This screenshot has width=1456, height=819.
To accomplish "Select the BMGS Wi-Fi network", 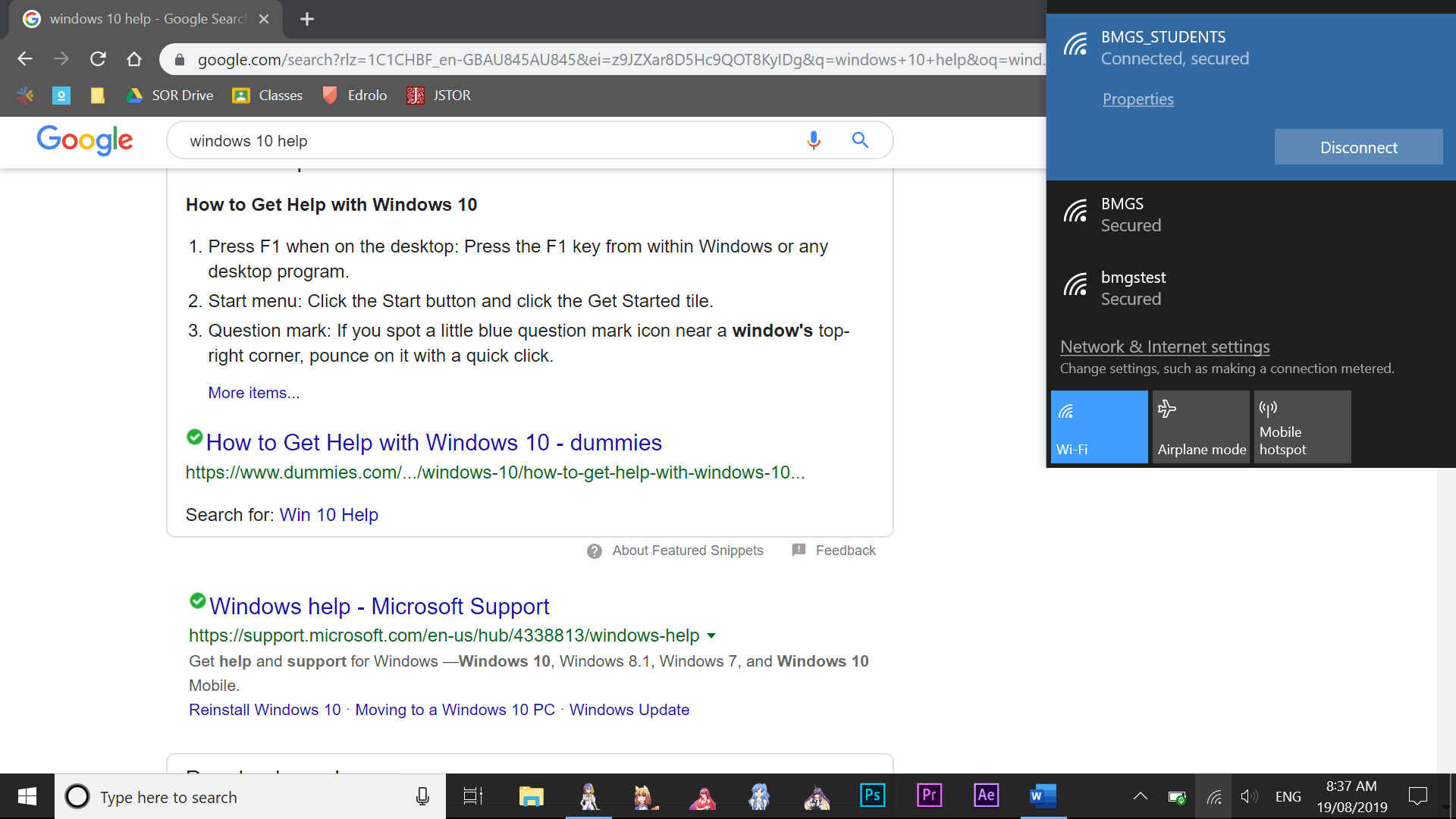I will tap(1251, 215).
